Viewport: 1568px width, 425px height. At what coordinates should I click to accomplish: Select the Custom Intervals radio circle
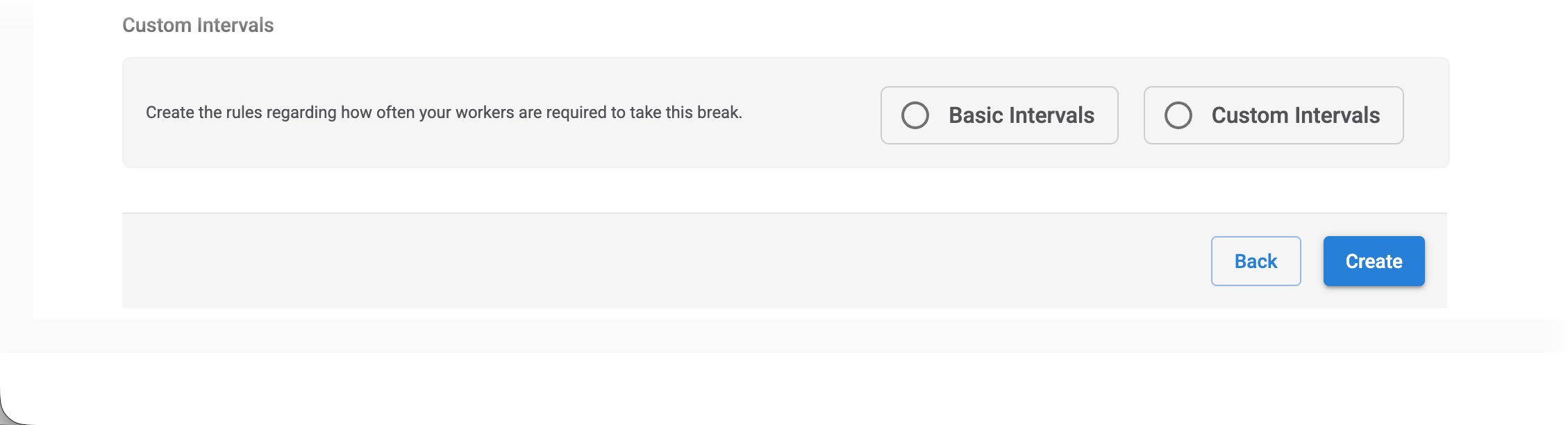point(1178,115)
